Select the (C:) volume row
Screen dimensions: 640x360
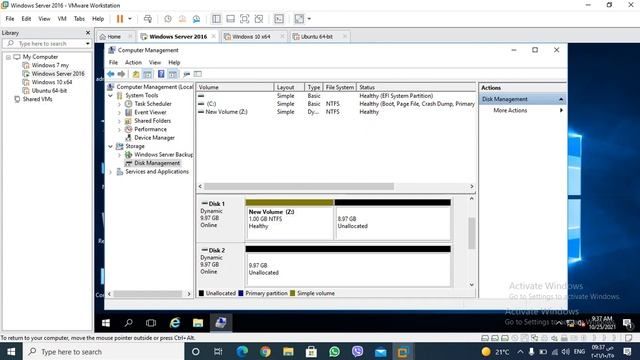coord(336,104)
